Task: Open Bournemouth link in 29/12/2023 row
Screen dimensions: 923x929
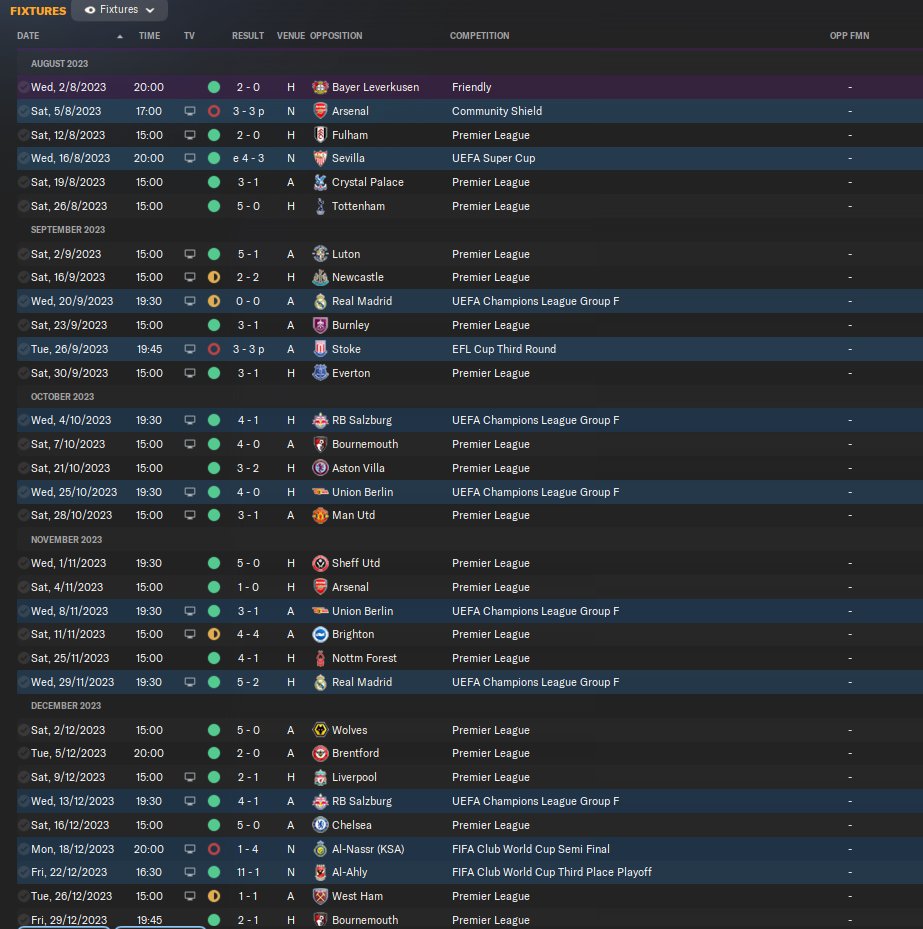Action: (x=365, y=920)
